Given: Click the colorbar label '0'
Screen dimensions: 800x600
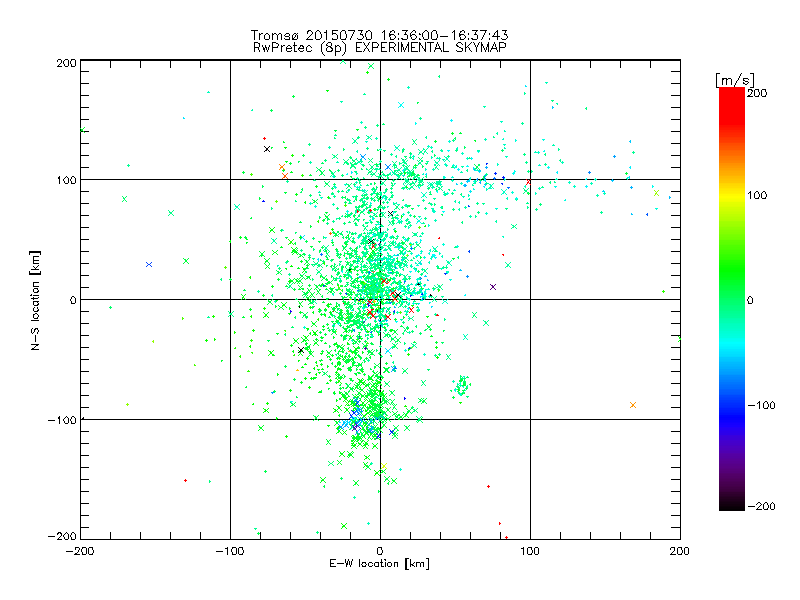Looking at the screenshot, I should 750,300.
